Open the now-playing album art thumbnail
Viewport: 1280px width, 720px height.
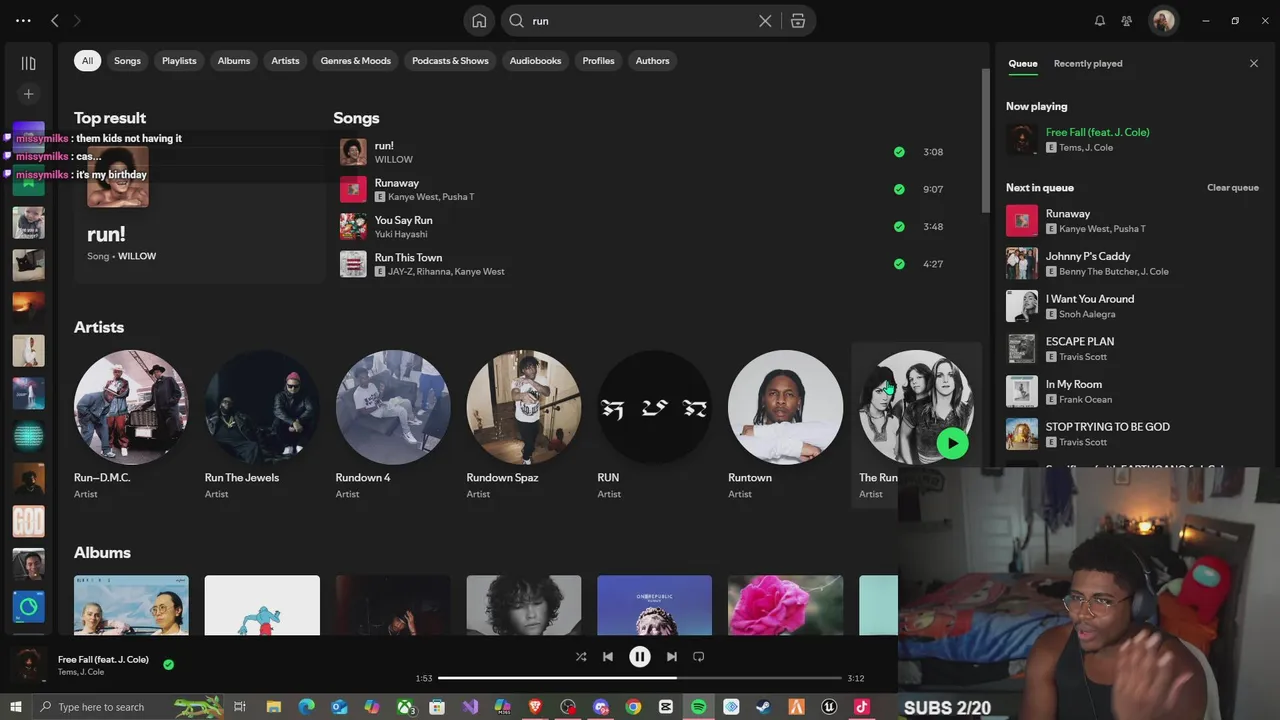pyautogui.click(x=29, y=664)
